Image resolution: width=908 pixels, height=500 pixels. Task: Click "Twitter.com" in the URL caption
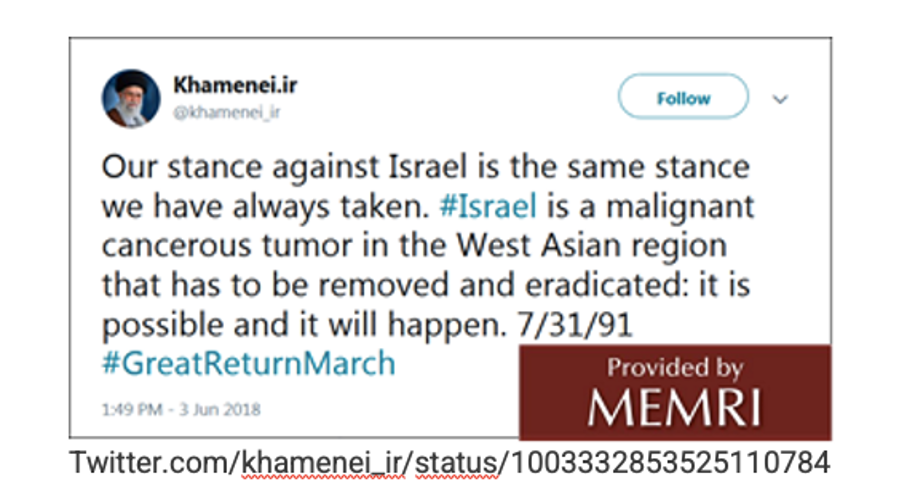click(149, 463)
